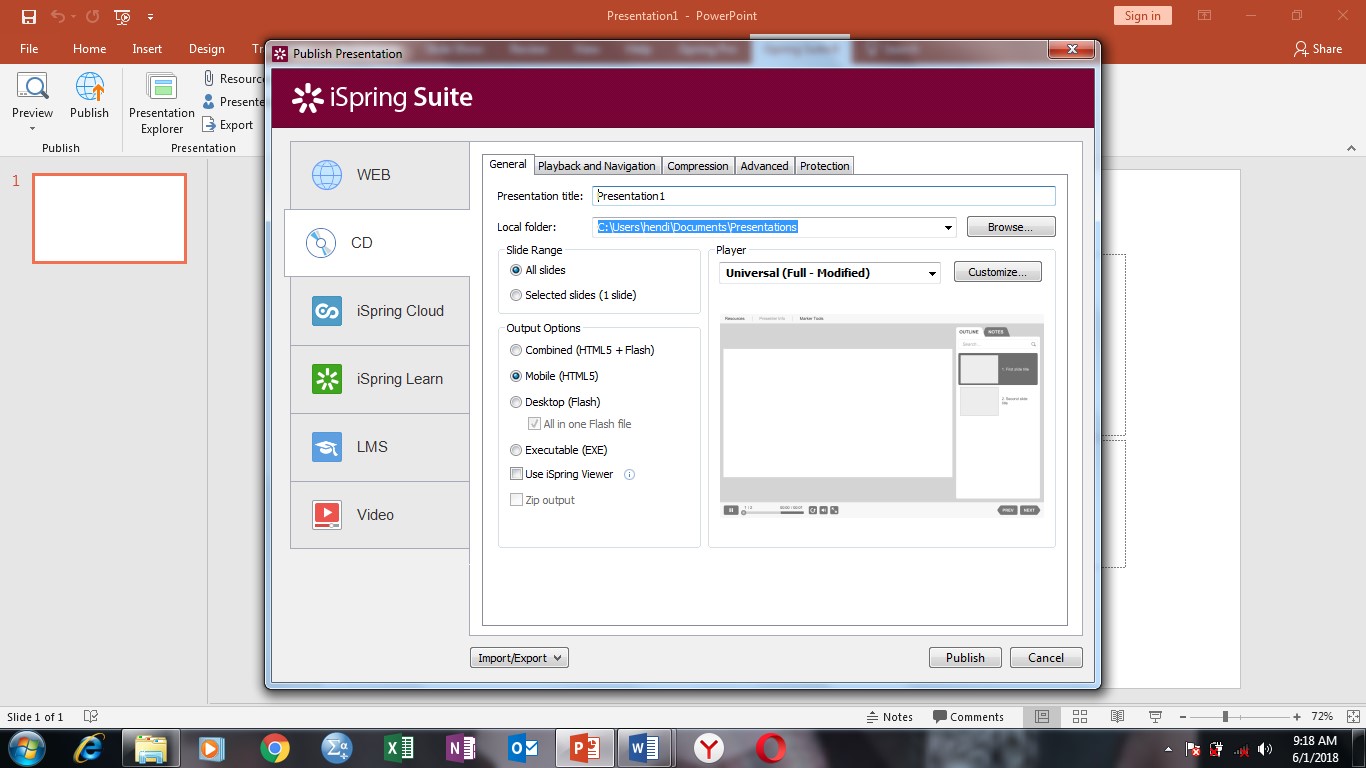Select the All slides radio button

(516, 270)
